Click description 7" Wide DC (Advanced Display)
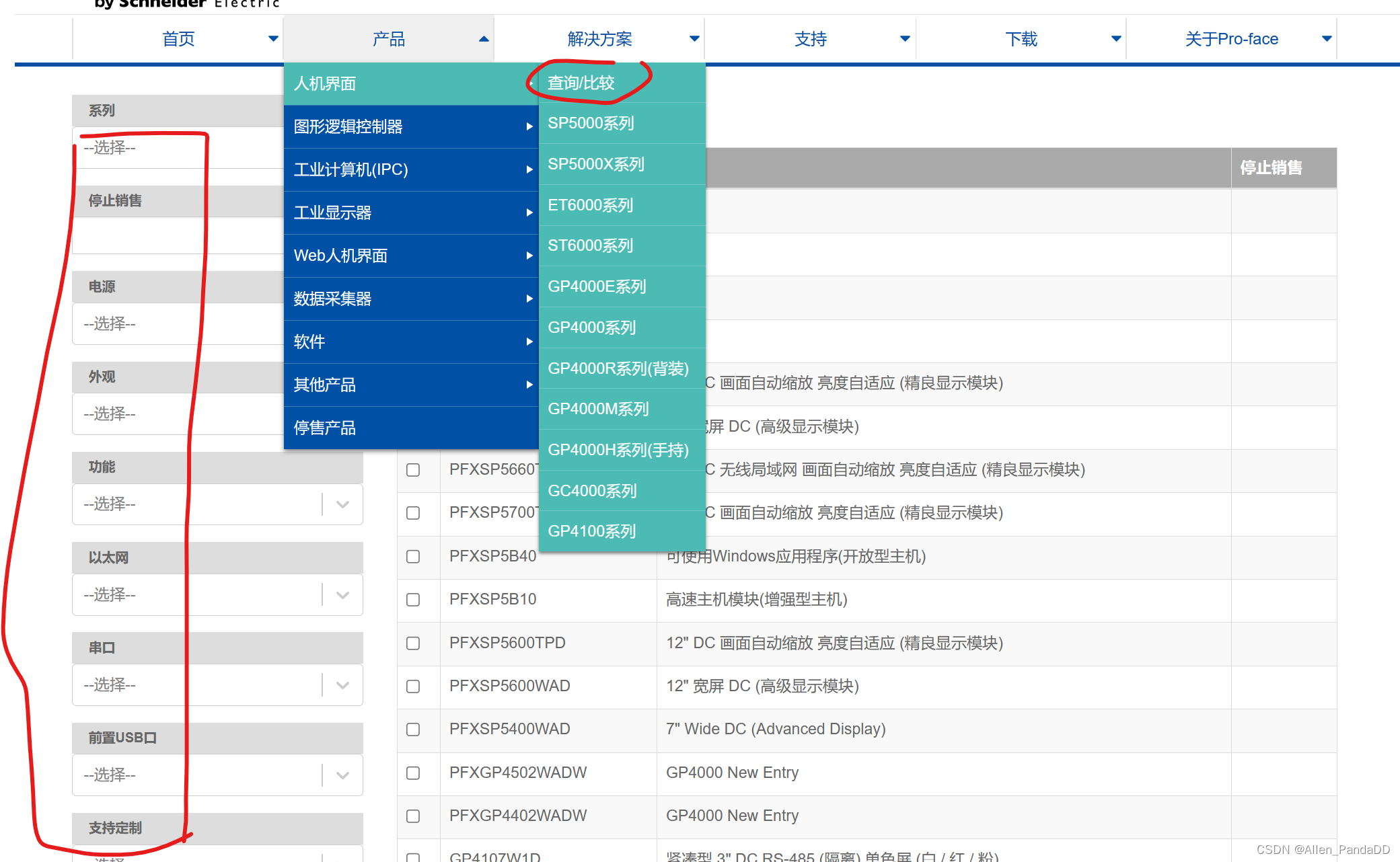 pos(776,729)
